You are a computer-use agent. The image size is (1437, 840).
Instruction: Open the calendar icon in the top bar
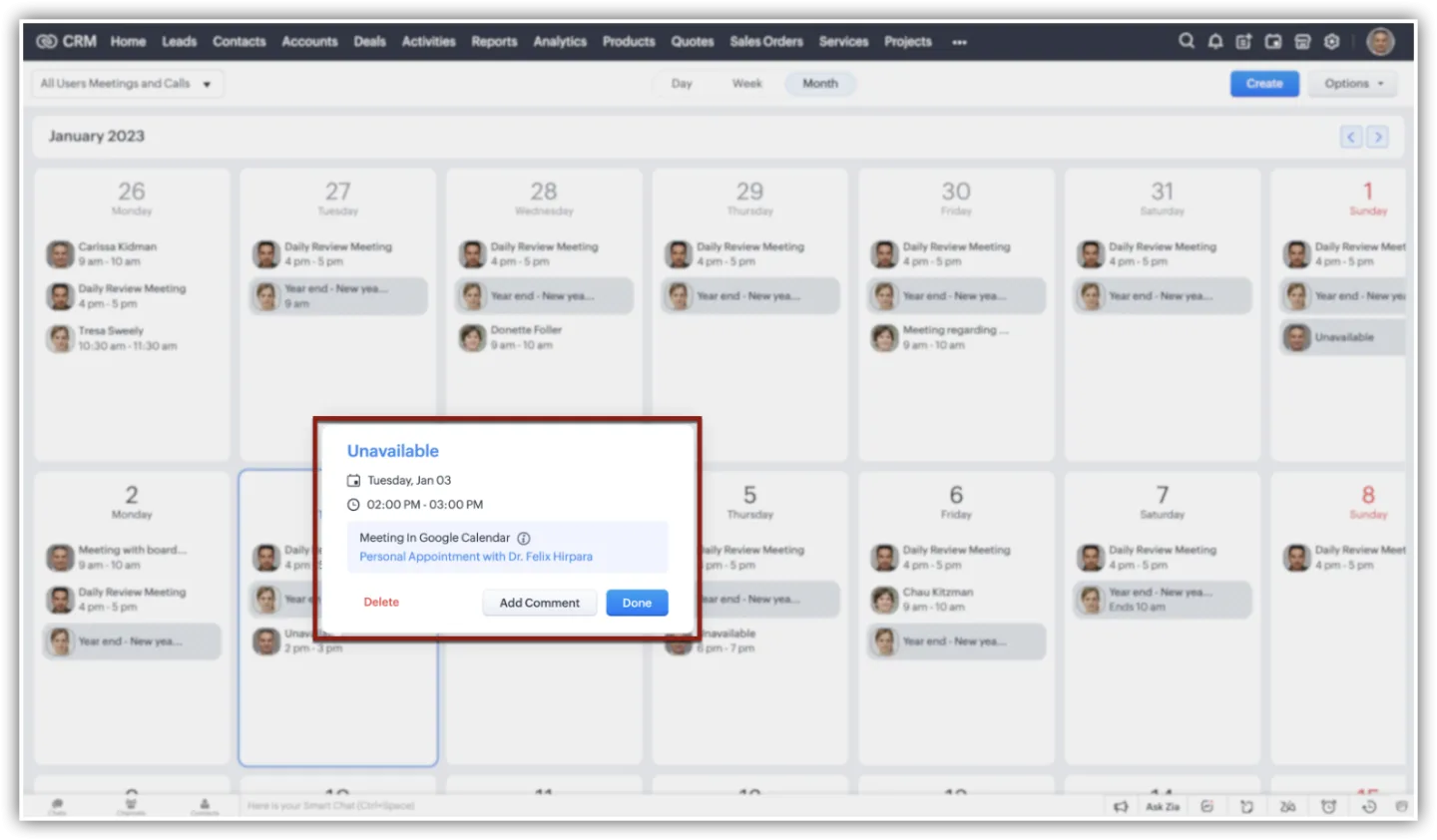(x=1273, y=42)
